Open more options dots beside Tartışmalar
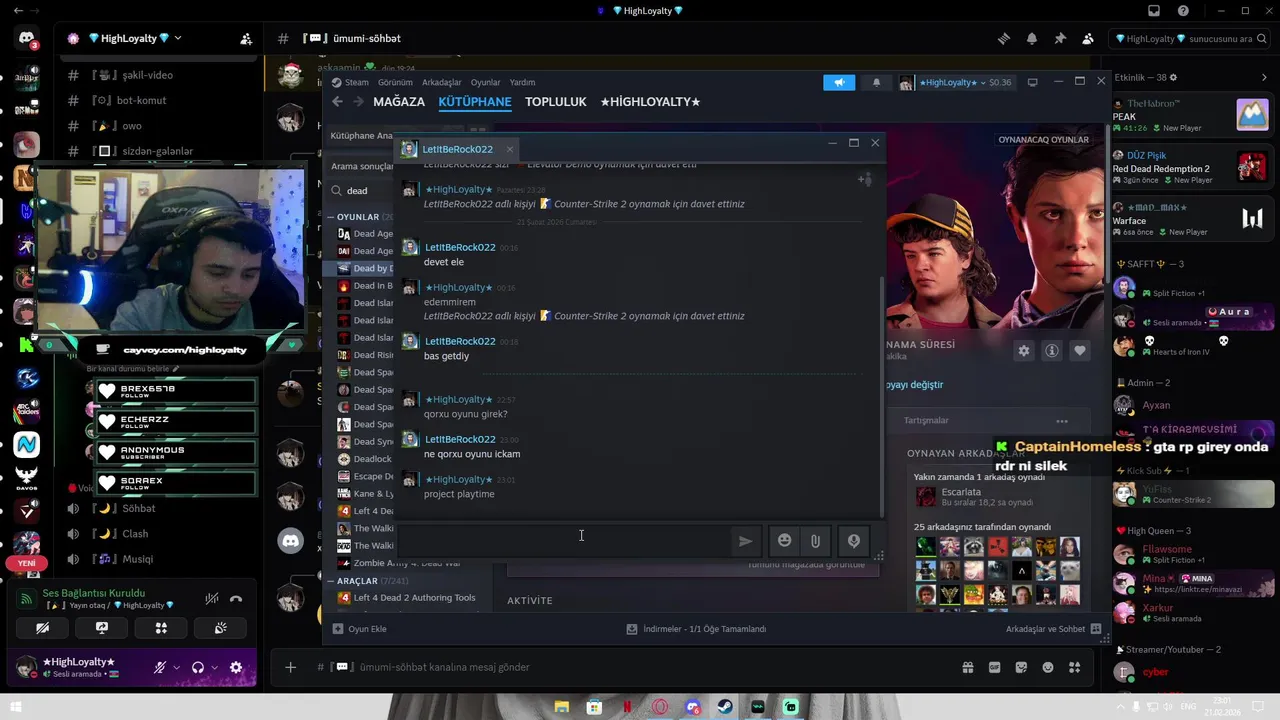 tap(1062, 421)
